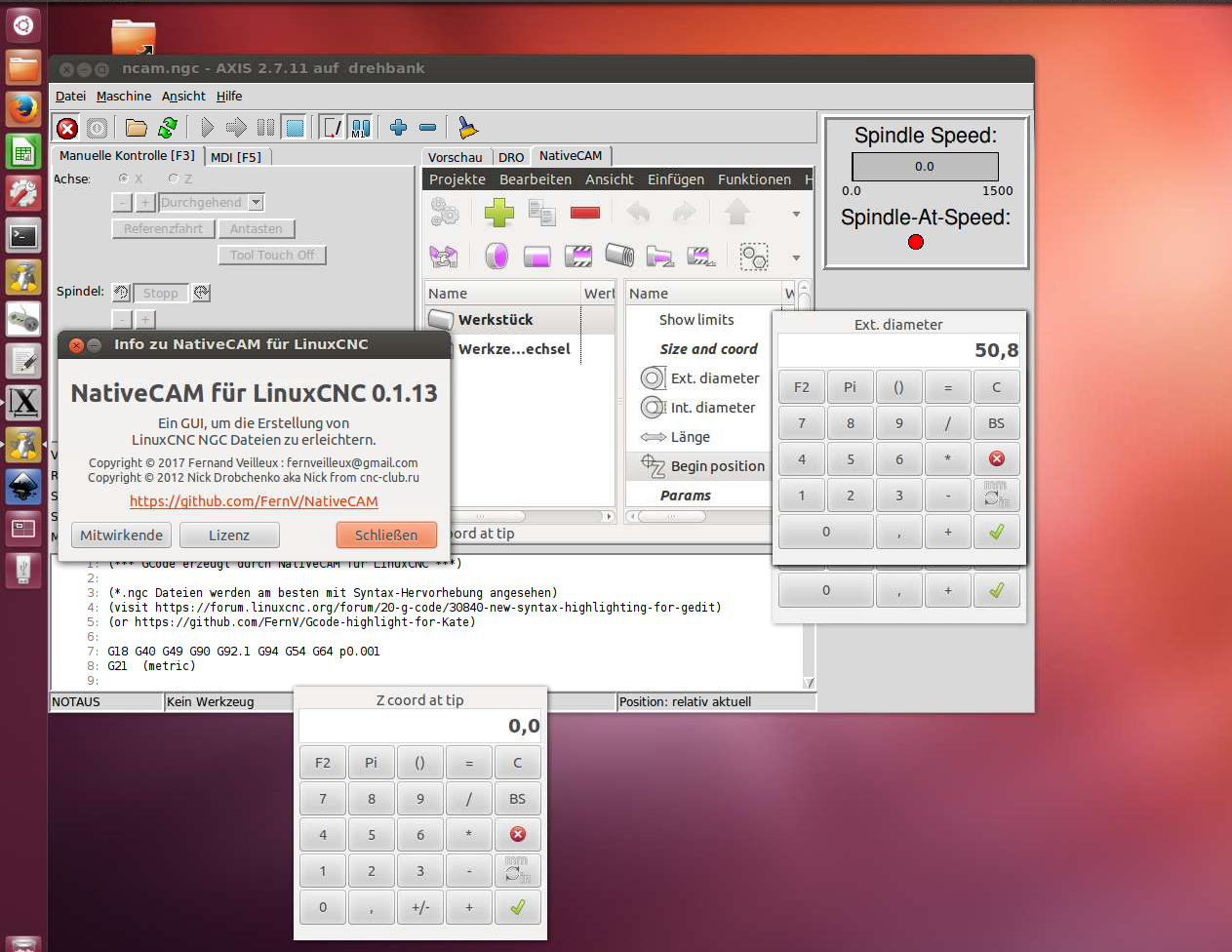Open a G-code file via folder icon
This screenshot has height=952, width=1232.
pyautogui.click(x=137, y=128)
